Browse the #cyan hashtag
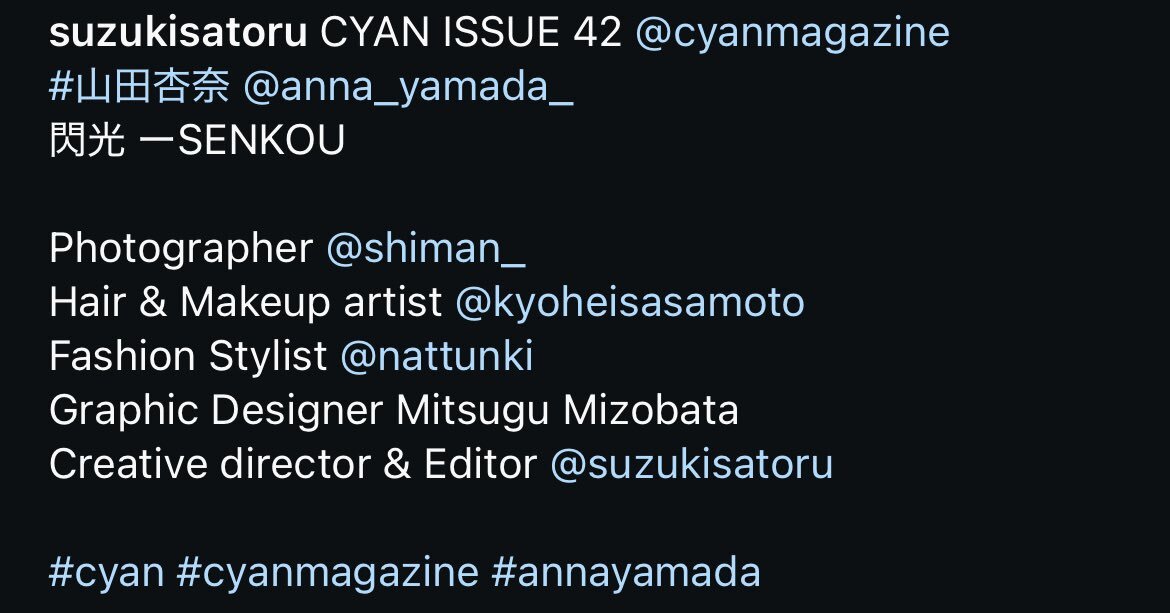1170x613 pixels. pos(107,573)
